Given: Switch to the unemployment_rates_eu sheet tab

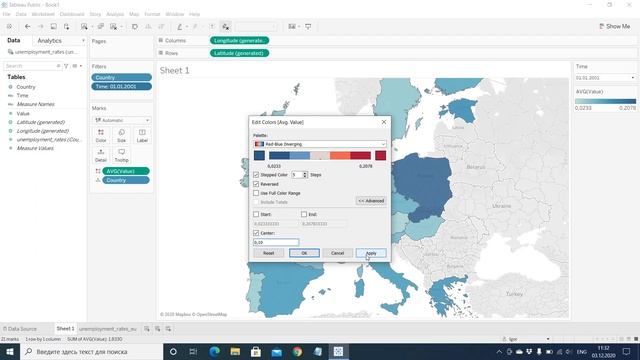Looking at the screenshot, I should [x=108, y=329].
